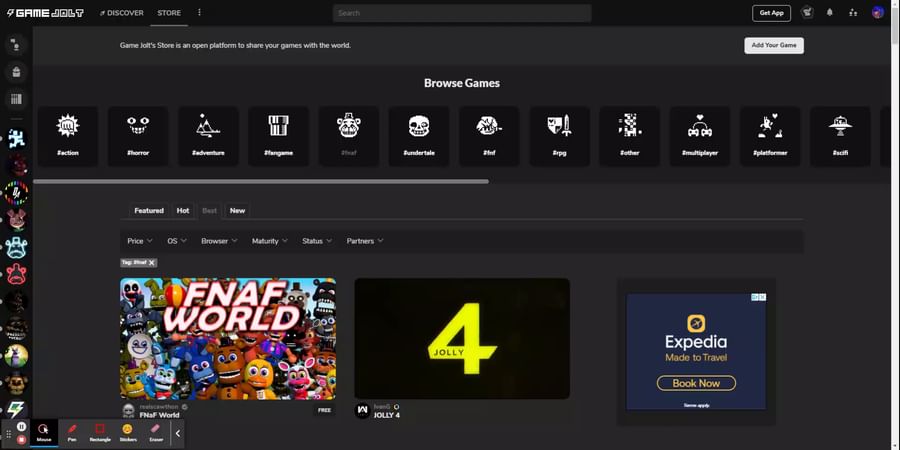This screenshot has width=900, height=450.
Task: Open the #undertale category tile
Action: click(x=419, y=136)
